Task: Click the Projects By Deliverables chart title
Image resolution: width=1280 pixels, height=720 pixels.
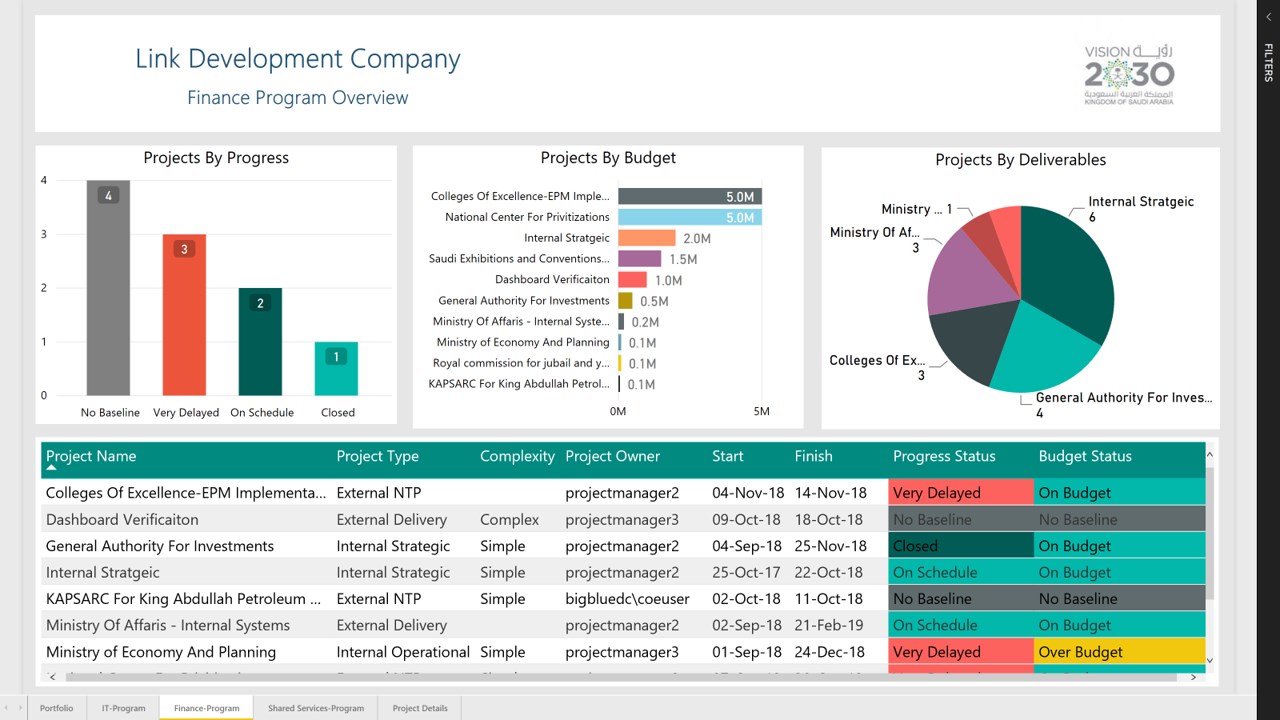Action: point(1021,160)
